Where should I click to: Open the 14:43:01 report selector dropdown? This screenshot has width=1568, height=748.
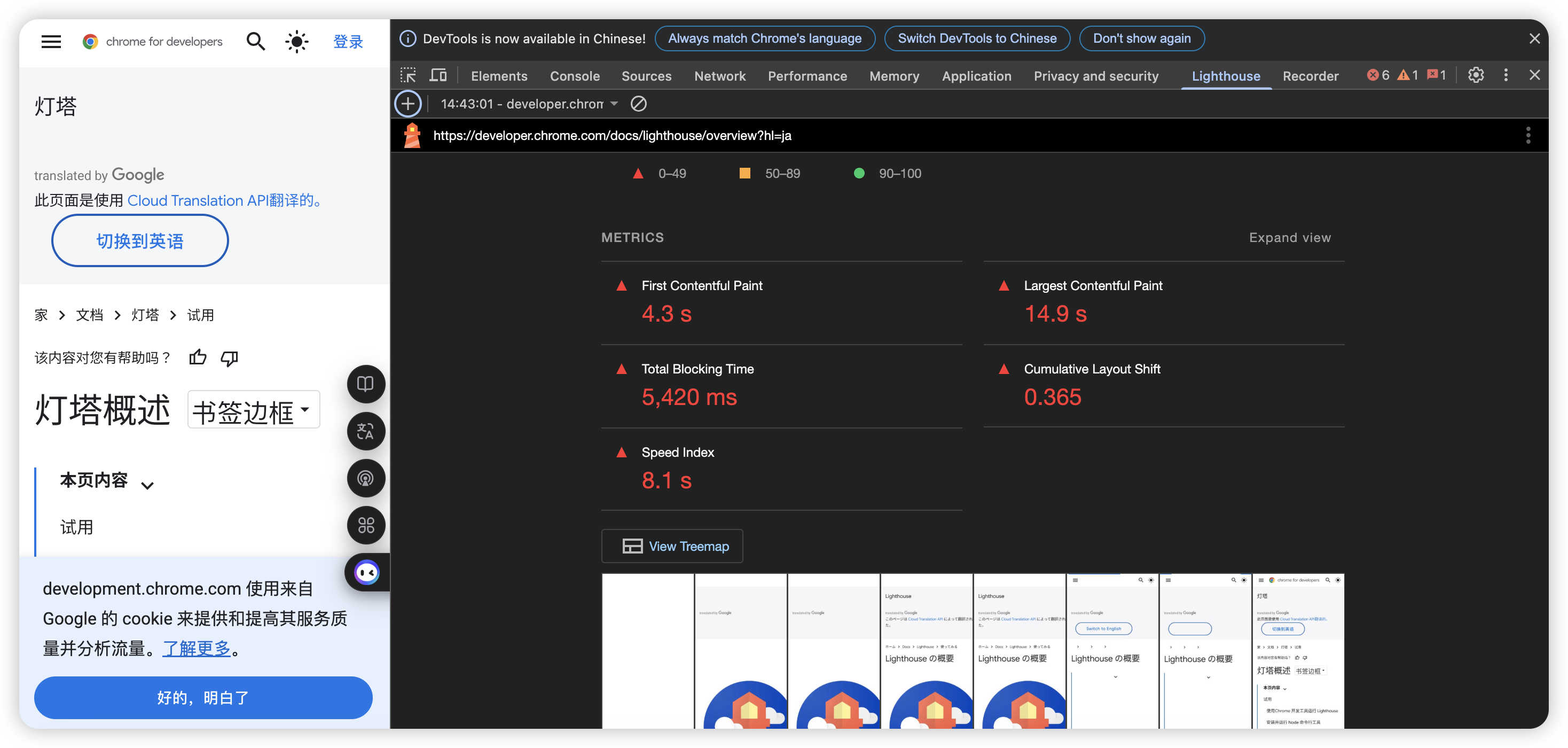click(x=529, y=104)
